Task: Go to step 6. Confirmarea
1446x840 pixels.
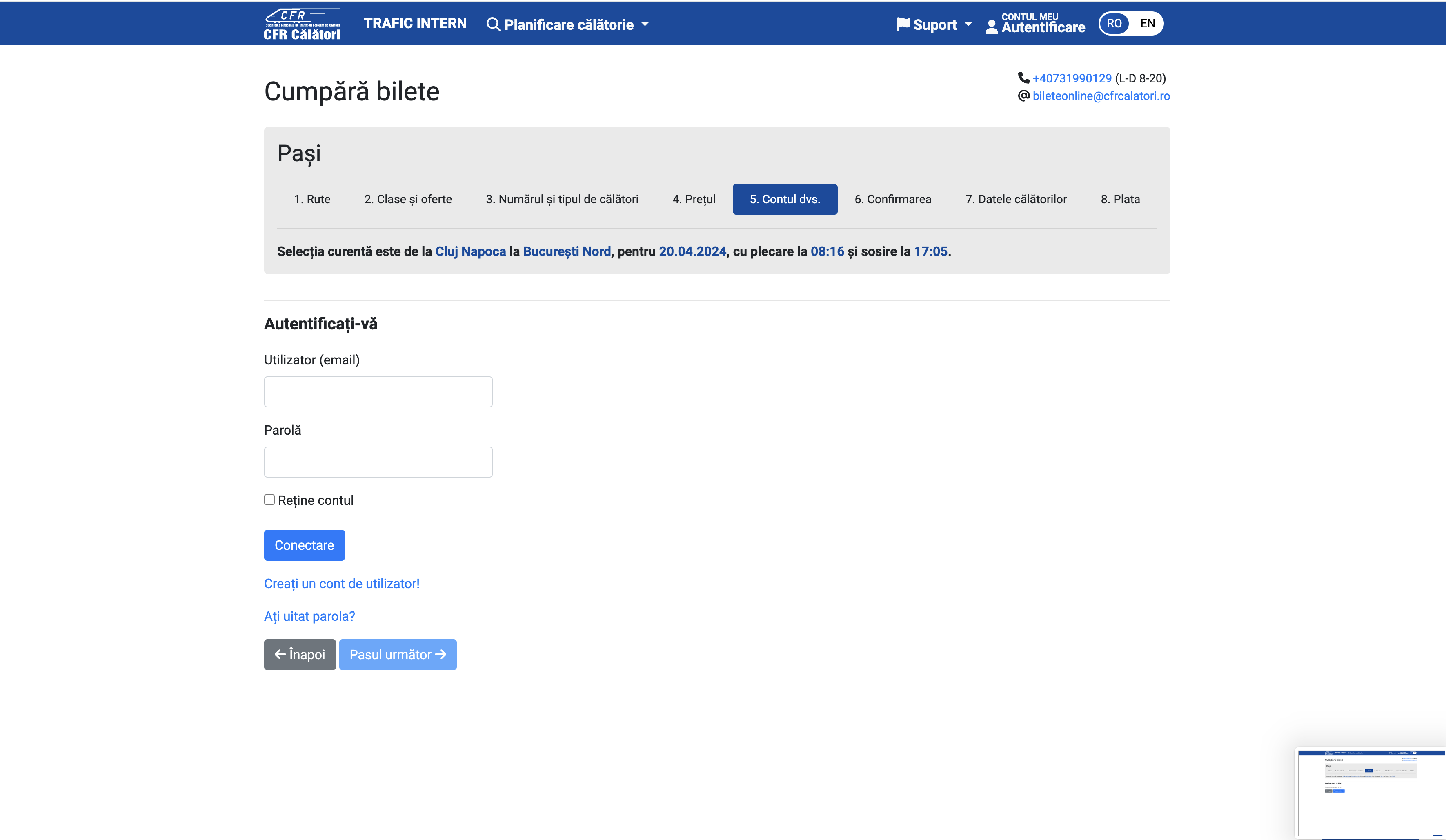Action: click(x=893, y=199)
